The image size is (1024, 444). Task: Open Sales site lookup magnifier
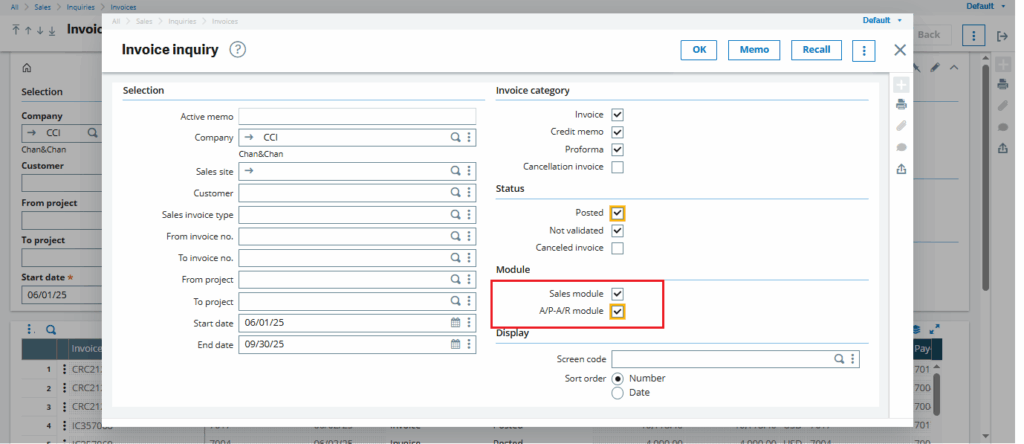pos(455,170)
